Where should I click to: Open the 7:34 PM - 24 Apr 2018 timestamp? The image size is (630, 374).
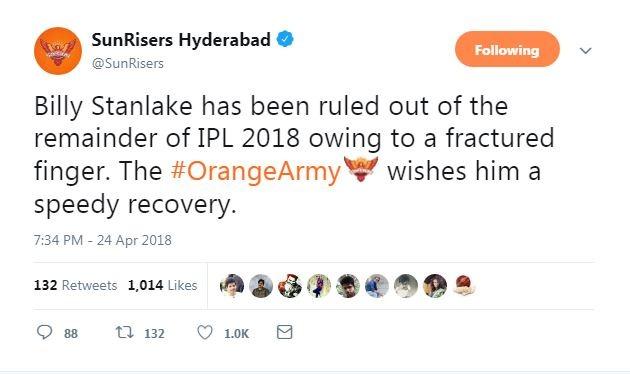tap(103, 240)
